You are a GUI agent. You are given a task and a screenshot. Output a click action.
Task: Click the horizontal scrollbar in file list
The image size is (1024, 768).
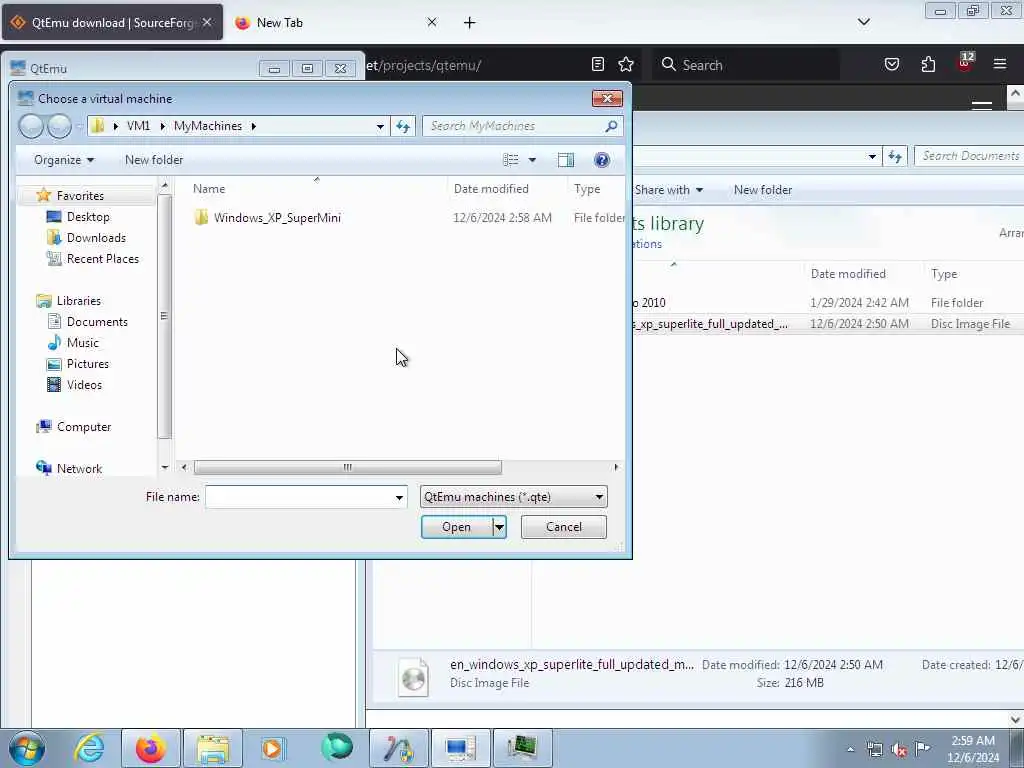[x=347, y=468]
